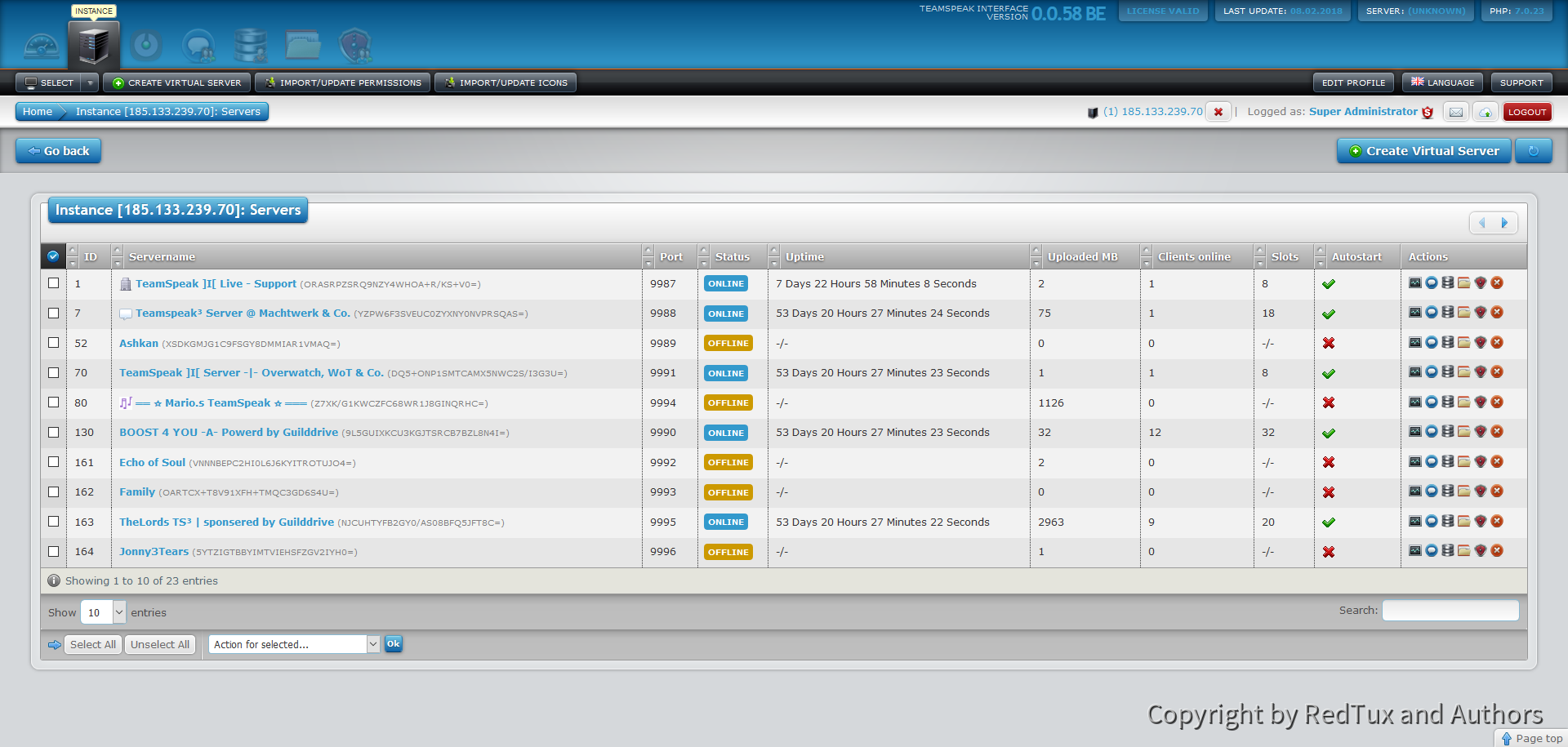Image resolution: width=1568 pixels, height=747 pixels.
Task: Click Create Virtual Server in the dark toolbar
Action: (176, 82)
